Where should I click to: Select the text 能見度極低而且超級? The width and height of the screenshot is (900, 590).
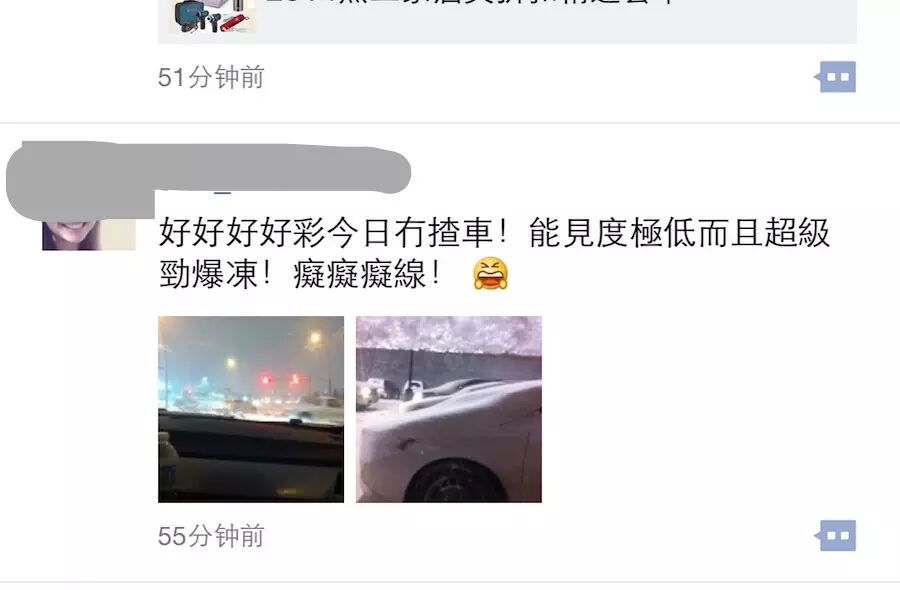679,232
